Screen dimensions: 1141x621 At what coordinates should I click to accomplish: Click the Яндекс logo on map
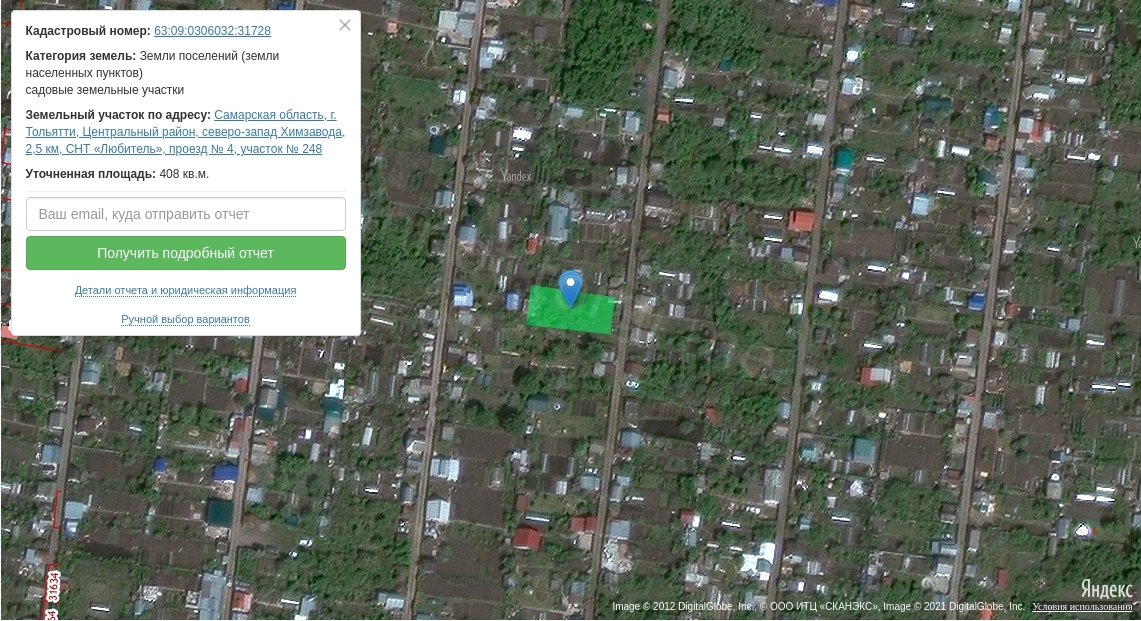1106,589
